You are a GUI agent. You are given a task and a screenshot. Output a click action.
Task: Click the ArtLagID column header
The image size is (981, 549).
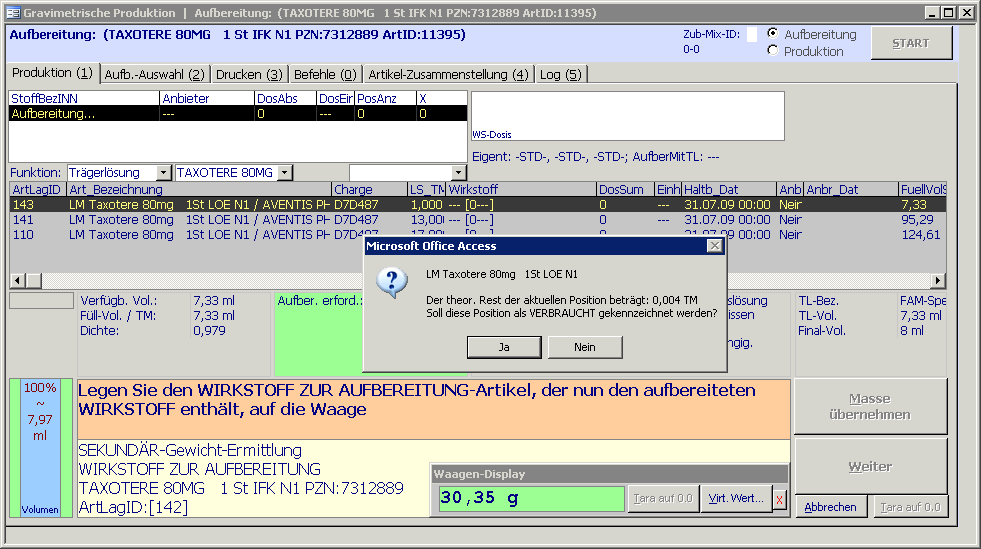click(x=38, y=189)
